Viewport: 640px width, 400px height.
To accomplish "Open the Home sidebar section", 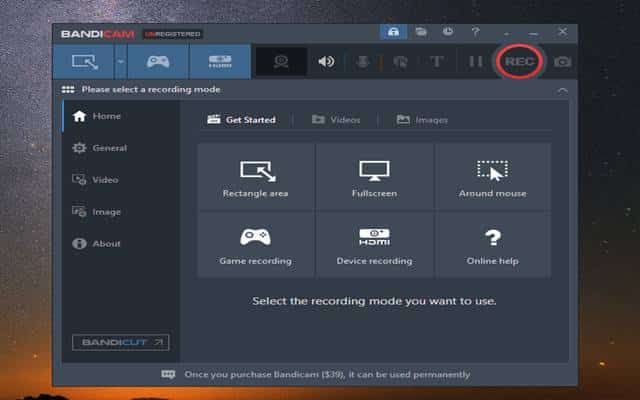I will tap(121, 116).
